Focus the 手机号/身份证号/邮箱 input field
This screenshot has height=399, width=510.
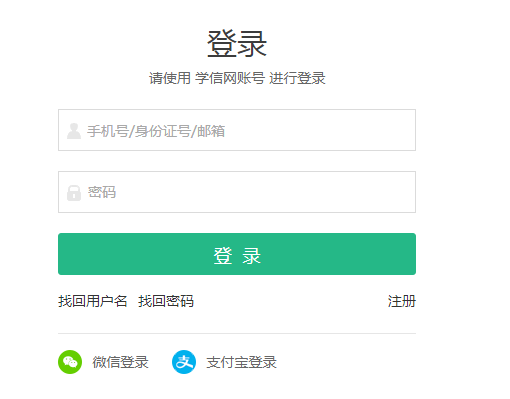point(237,130)
